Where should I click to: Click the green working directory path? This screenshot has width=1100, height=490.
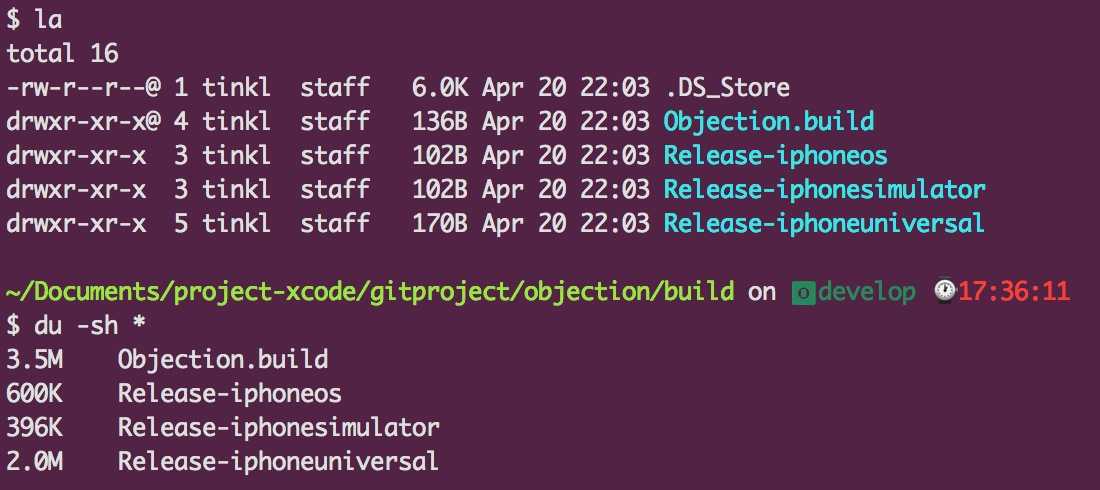[x=370, y=292]
